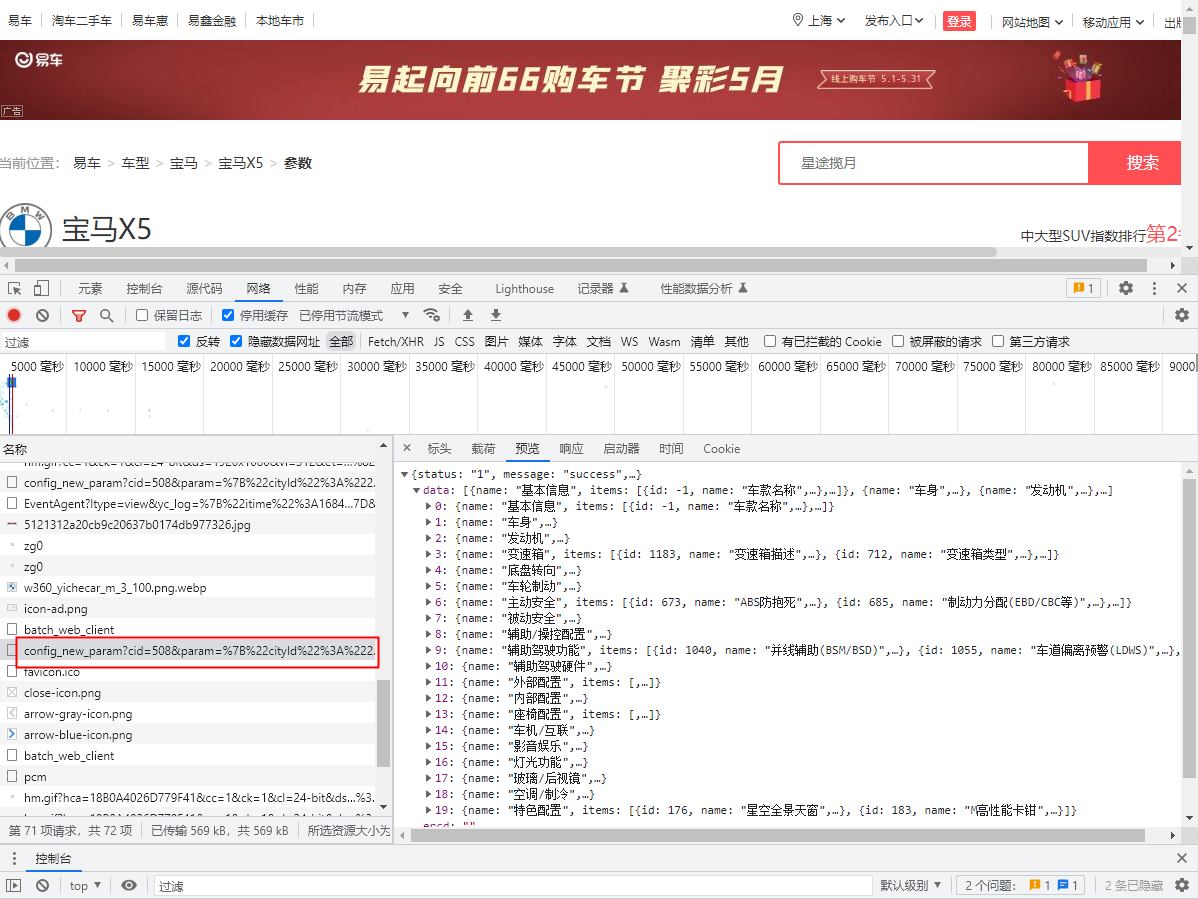Enable 被屏蔽的请求 checkbox
Screen dimensions: 1198x899
898,341
